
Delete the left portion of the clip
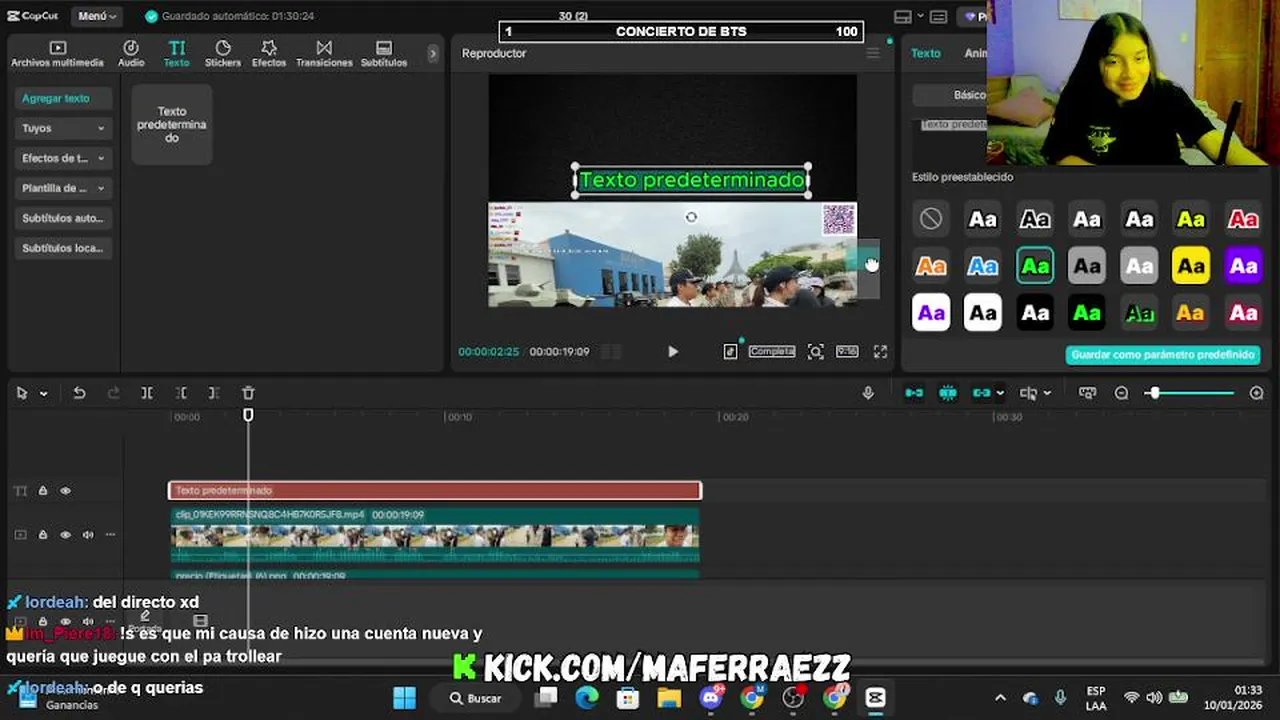(181, 393)
